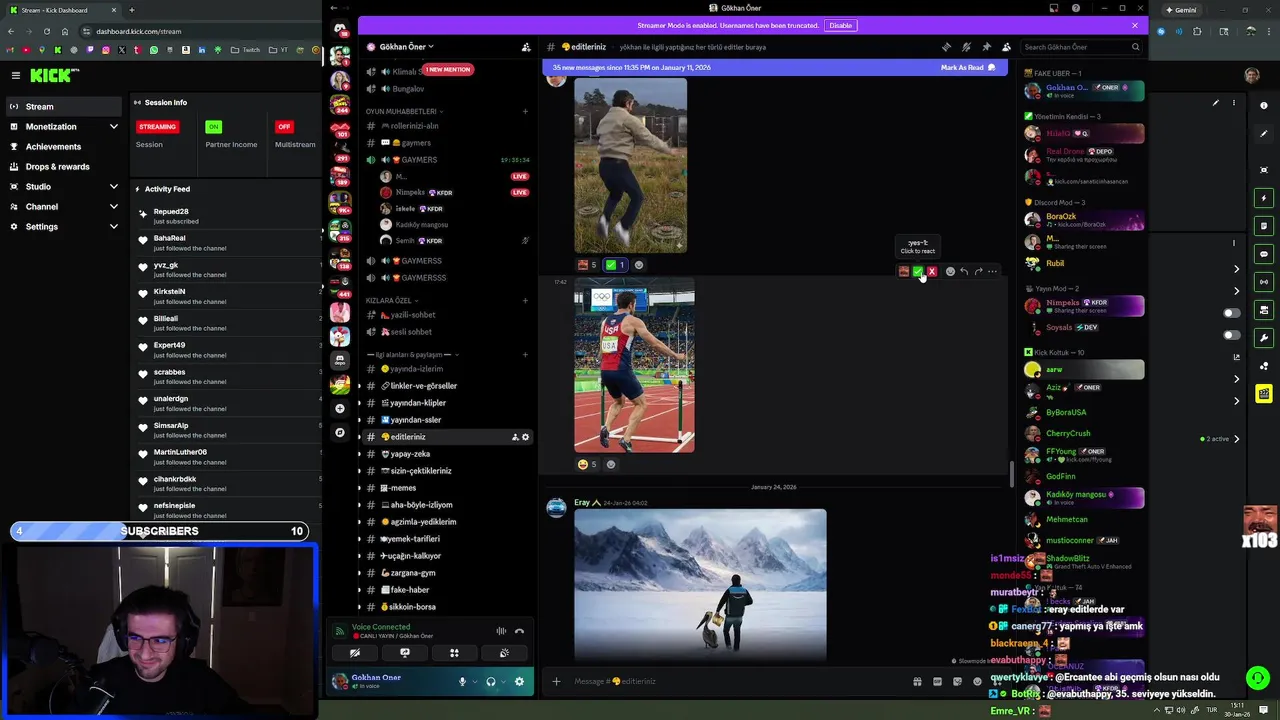
Task: Click Disable in the Streamer Mode banner
Action: click(x=841, y=25)
